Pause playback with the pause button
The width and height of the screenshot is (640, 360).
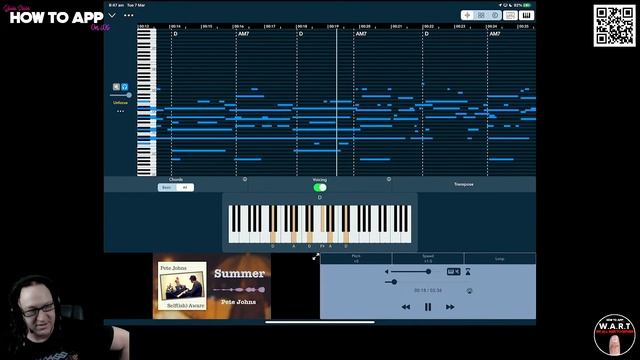tap(428, 307)
